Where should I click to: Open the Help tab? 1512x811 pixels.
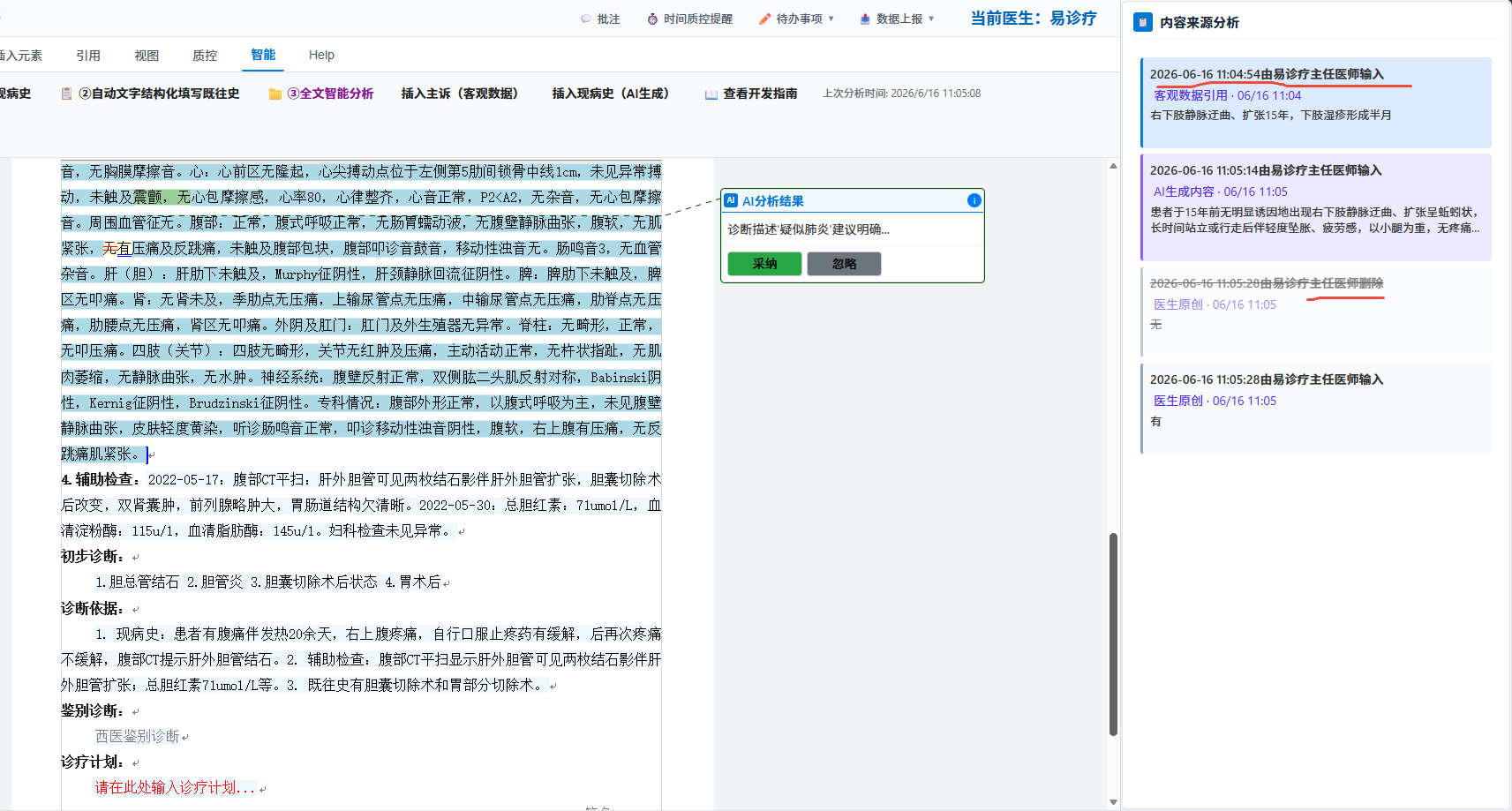click(x=321, y=55)
